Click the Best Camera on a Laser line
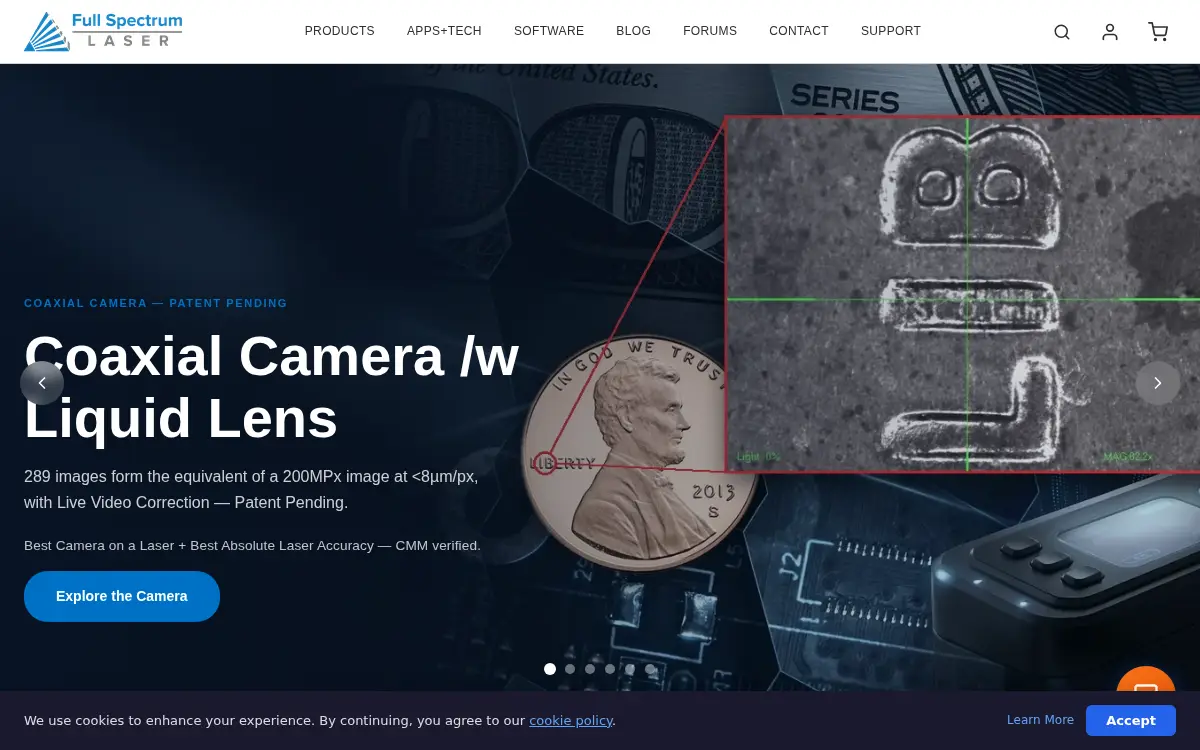Viewport: 1200px width, 750px height. point(252,546)
